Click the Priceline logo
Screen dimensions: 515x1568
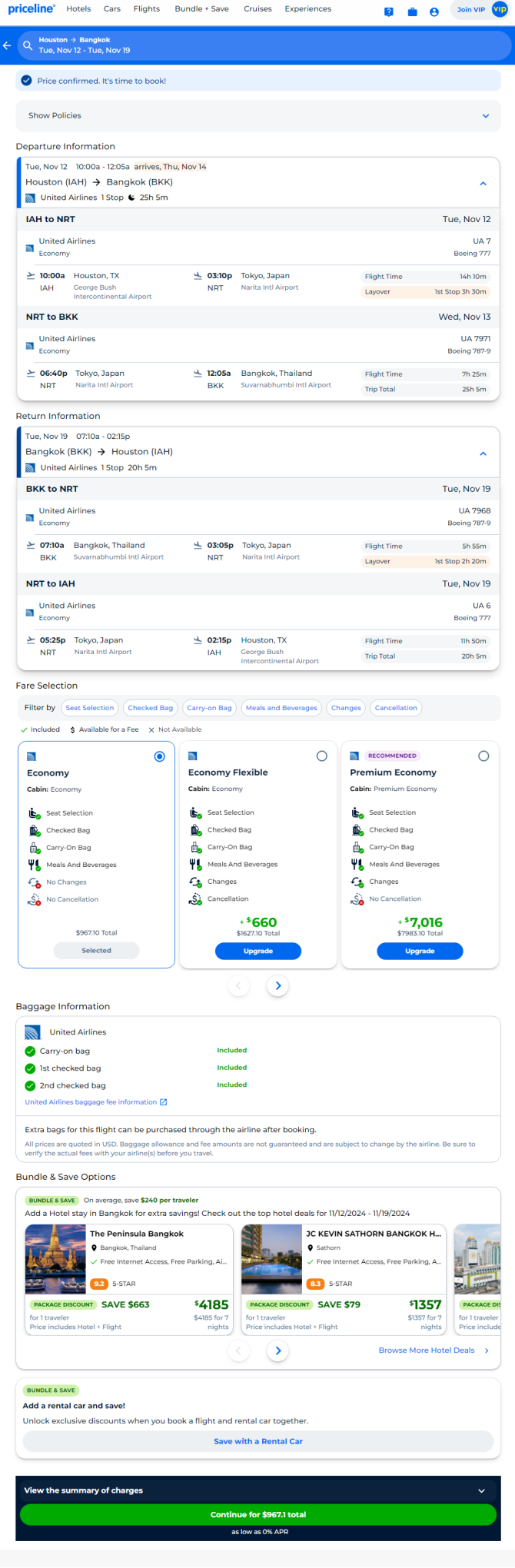tap(32, 9)
